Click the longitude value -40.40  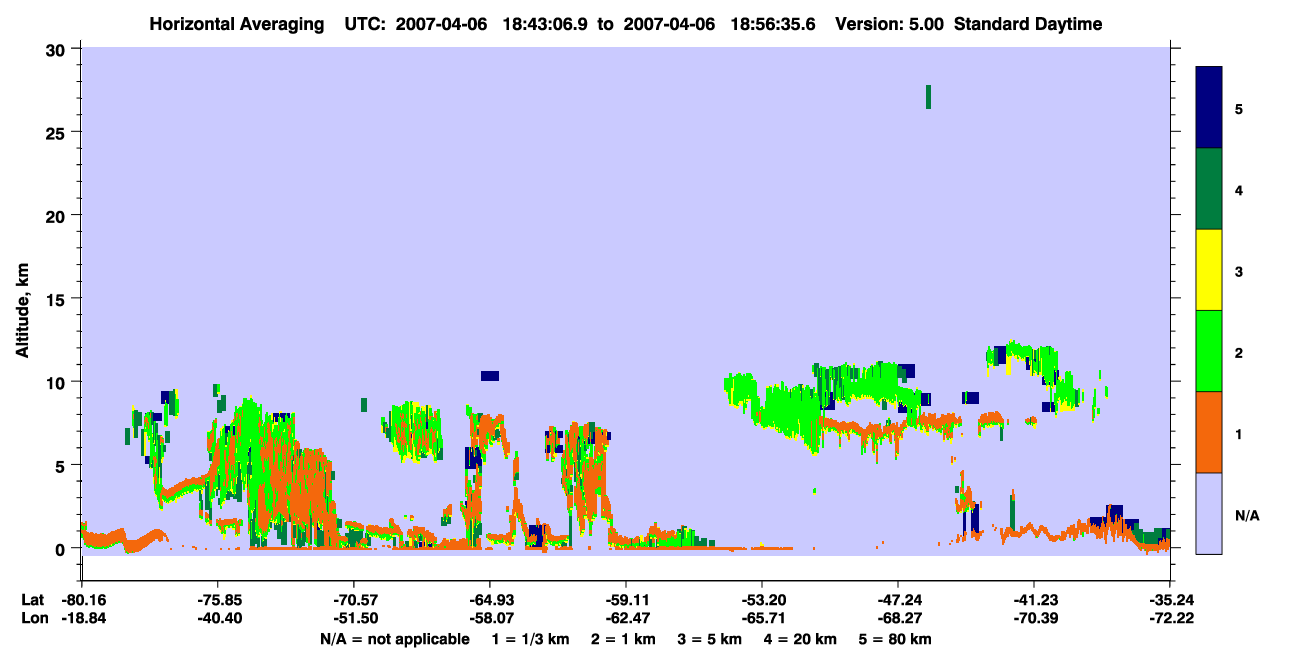point(218,619)
